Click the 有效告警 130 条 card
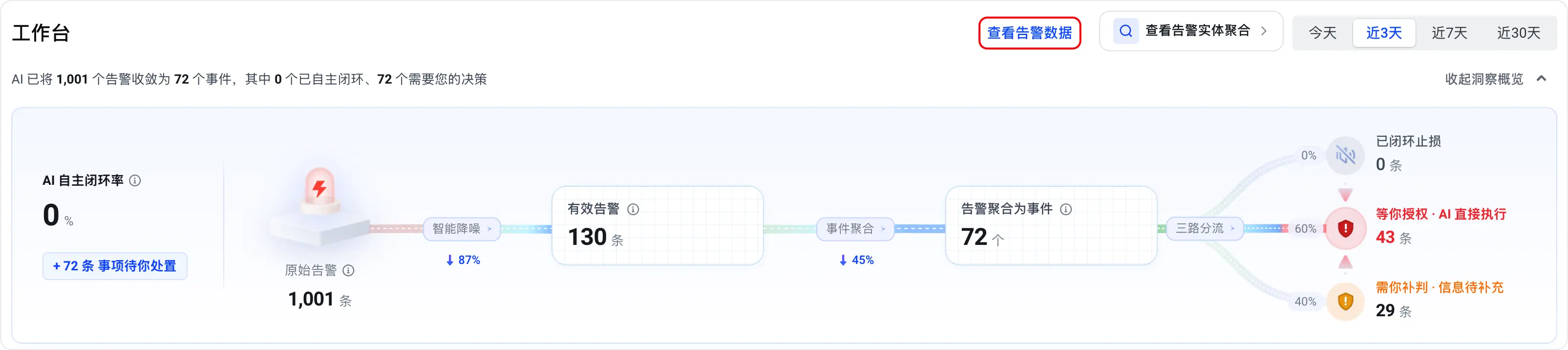1568x350 pixels. [x=657, y=226]
